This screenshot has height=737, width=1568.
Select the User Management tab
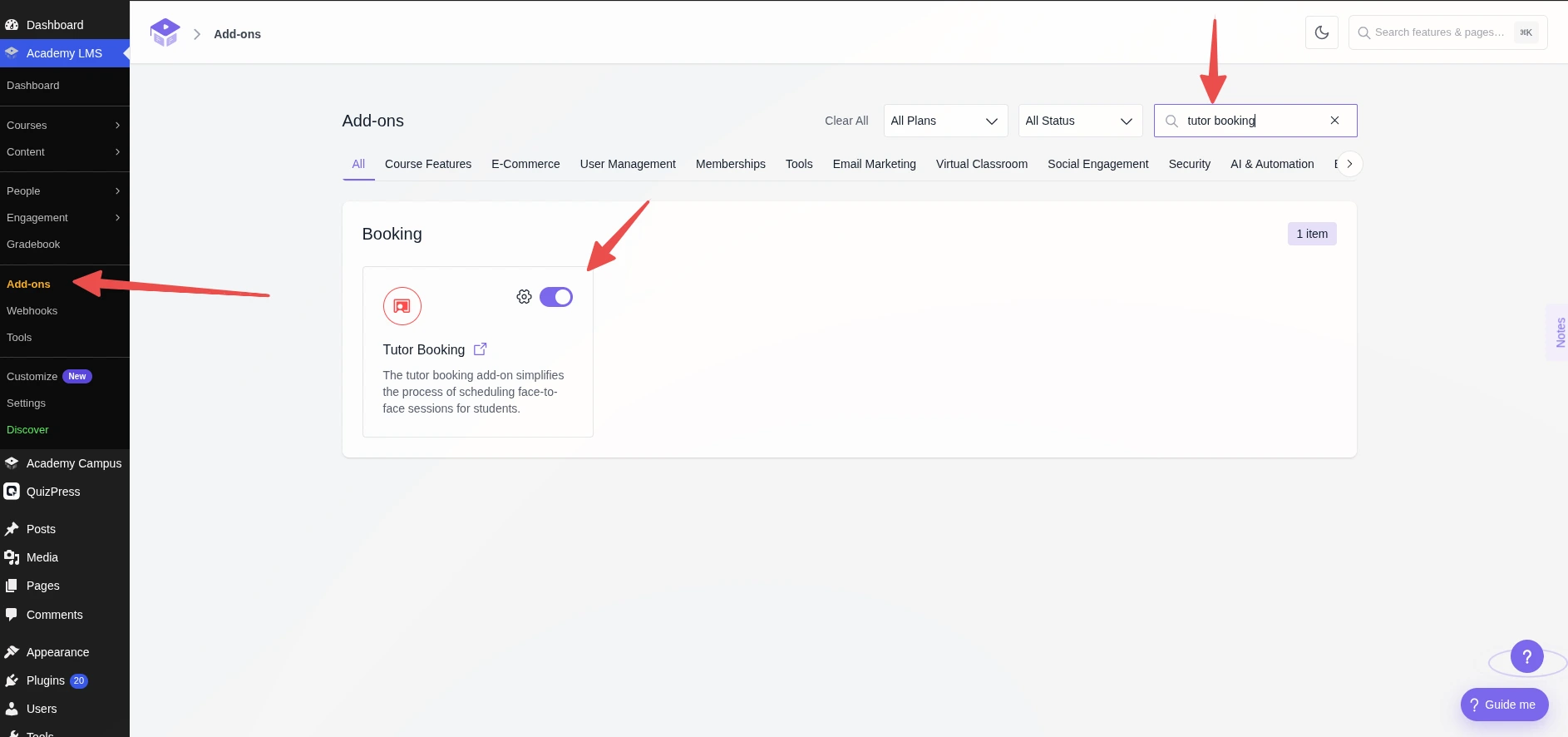(x=628, y=164)
